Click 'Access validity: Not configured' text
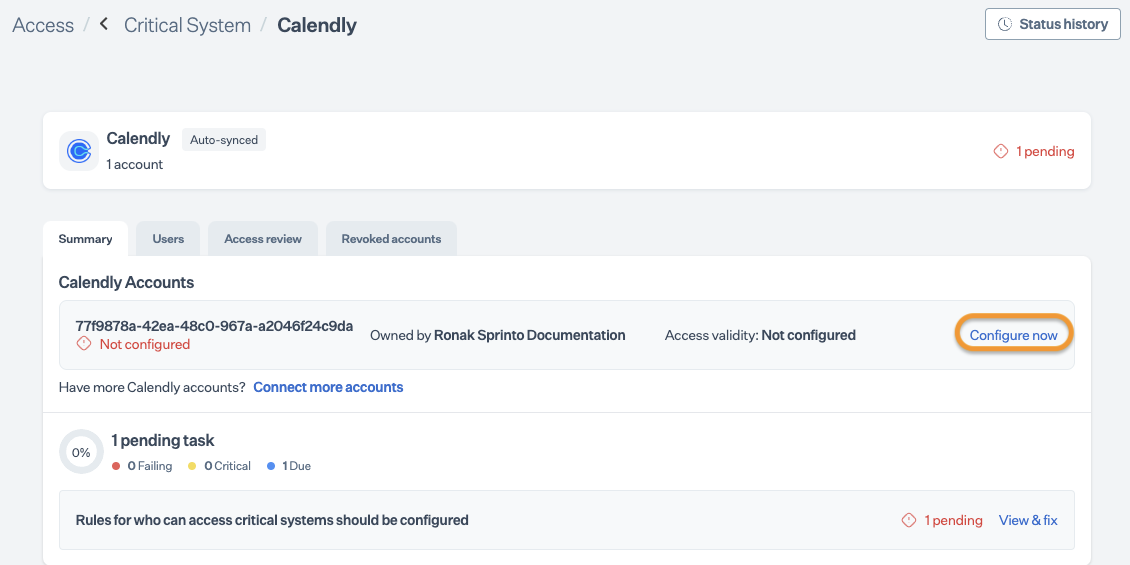 (x=760, y=335)
